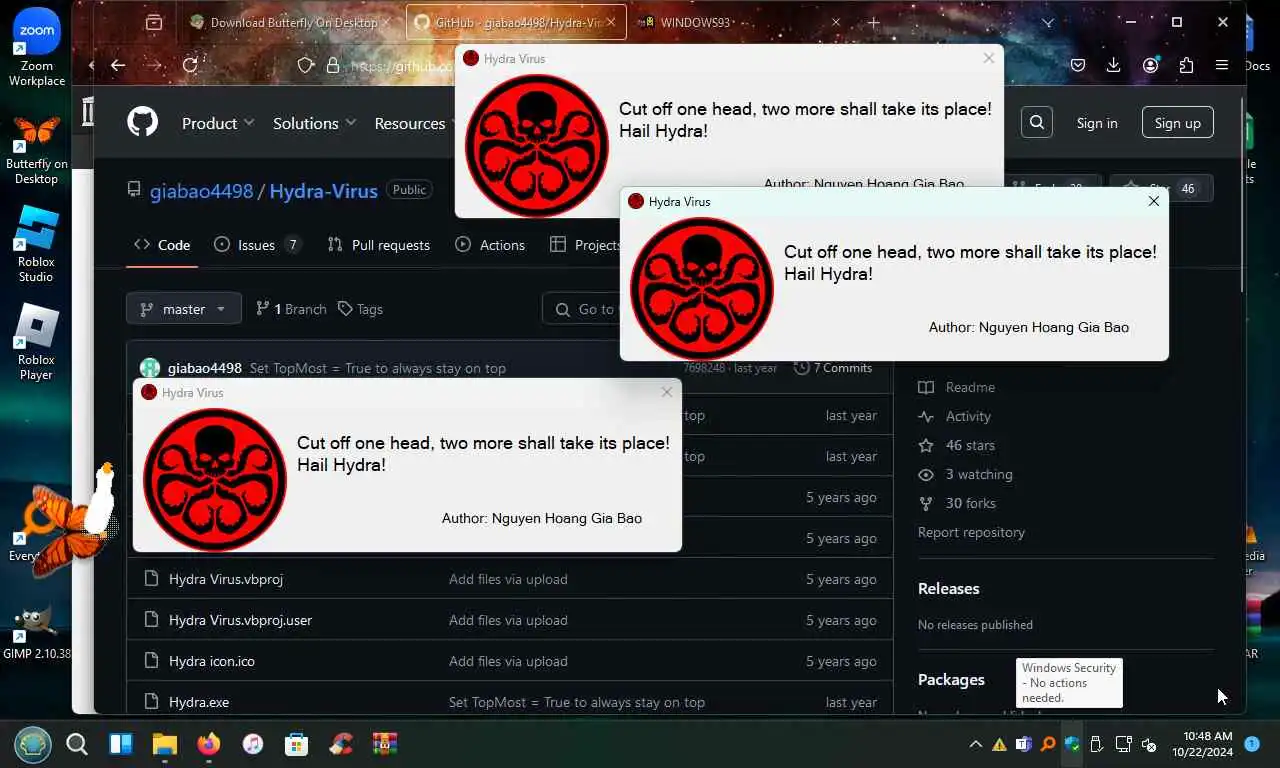Click the Save to Pocket icon

coord(1078,65)
